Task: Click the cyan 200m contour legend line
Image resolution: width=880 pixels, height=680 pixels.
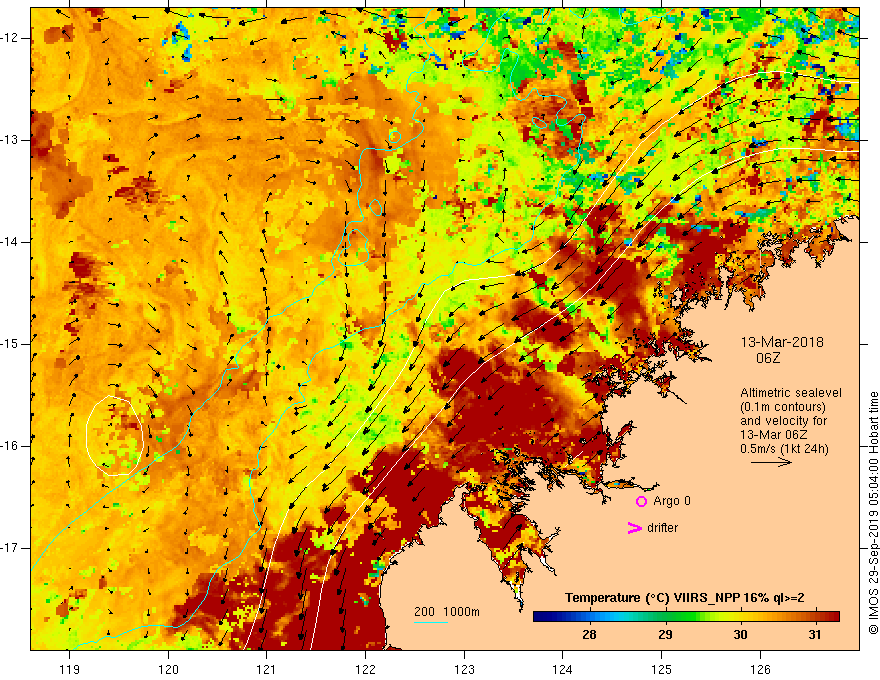Action: [x=430, y=623]
